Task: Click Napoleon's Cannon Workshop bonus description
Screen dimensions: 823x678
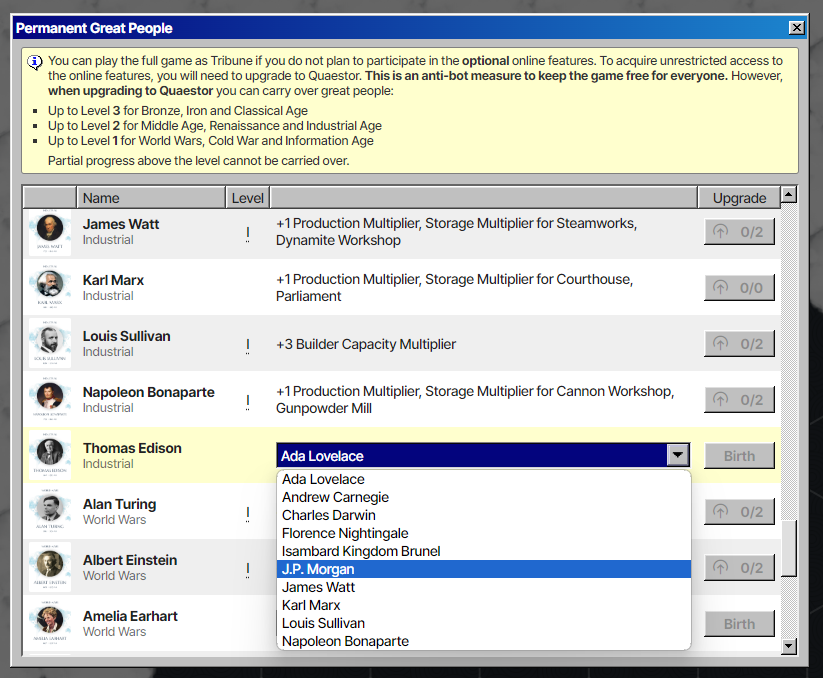Action: click(x=475, y=399)
